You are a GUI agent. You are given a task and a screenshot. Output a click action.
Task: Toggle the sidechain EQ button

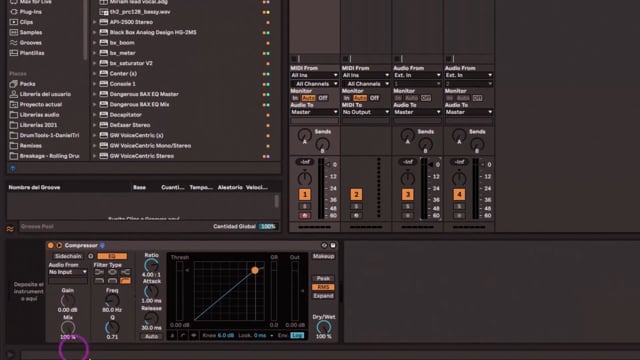(112, 256)
